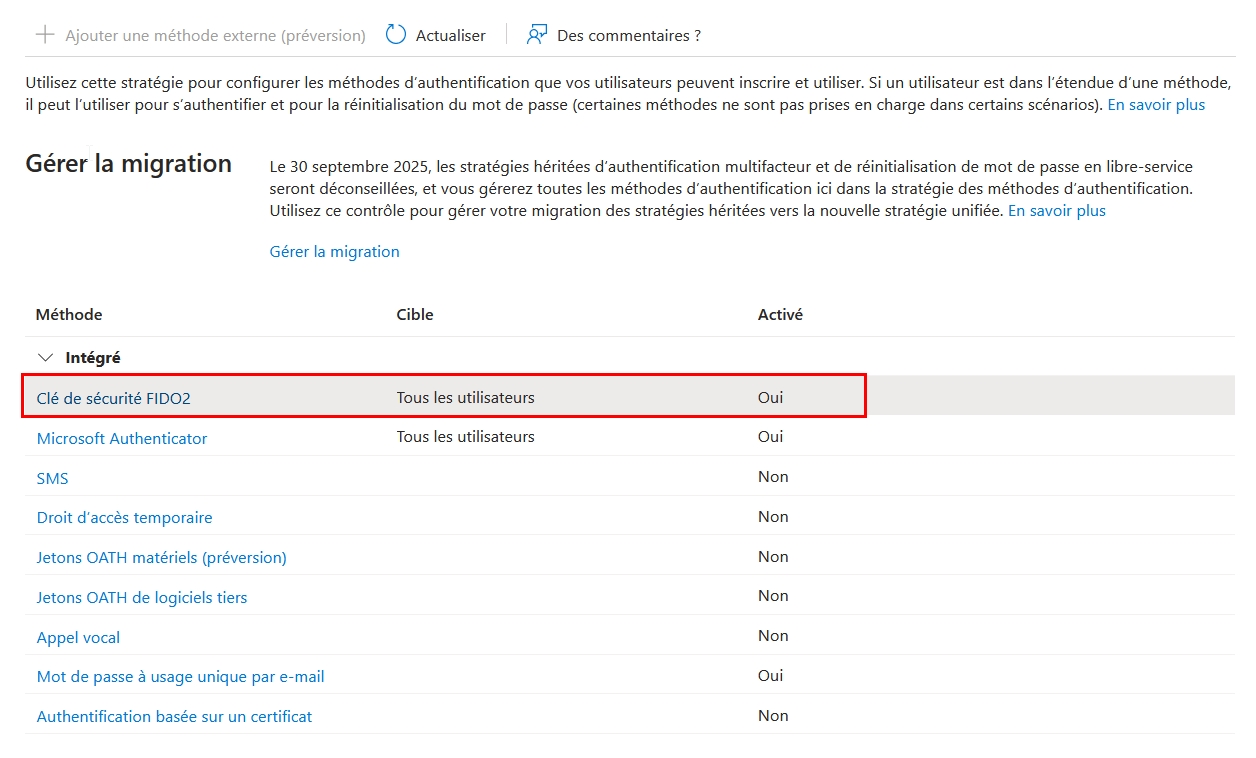Open Microsoft Authenticator method settings
Screen dimensions: 1256x758
pyautogui.click(x=122, y=438)
